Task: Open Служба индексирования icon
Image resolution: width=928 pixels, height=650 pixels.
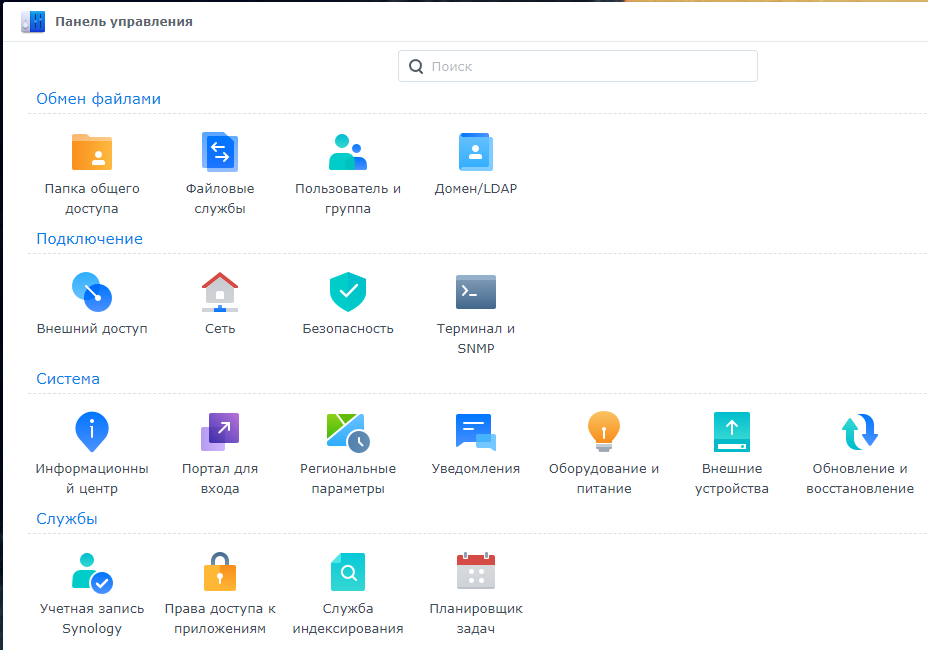Action: coord(348,572)
